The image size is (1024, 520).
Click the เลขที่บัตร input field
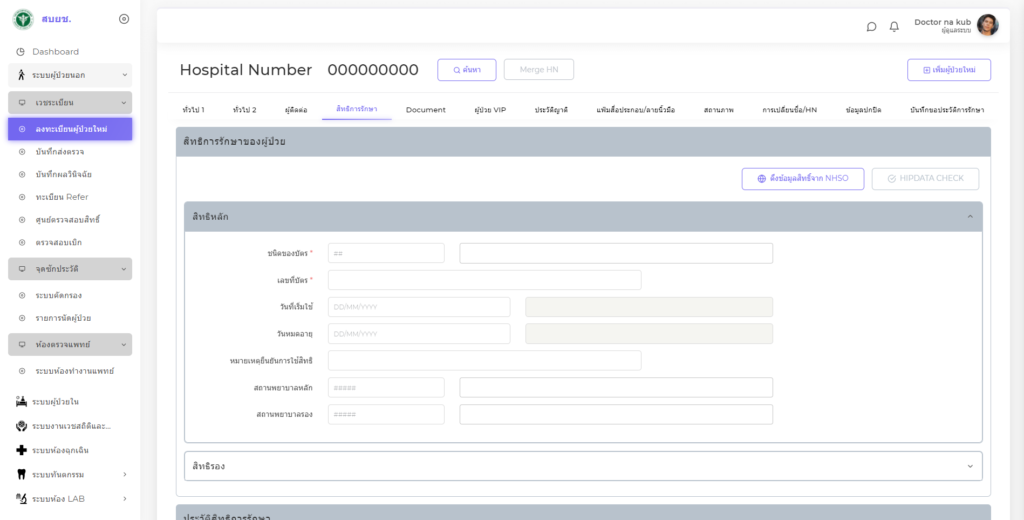(x=484, y=280)
